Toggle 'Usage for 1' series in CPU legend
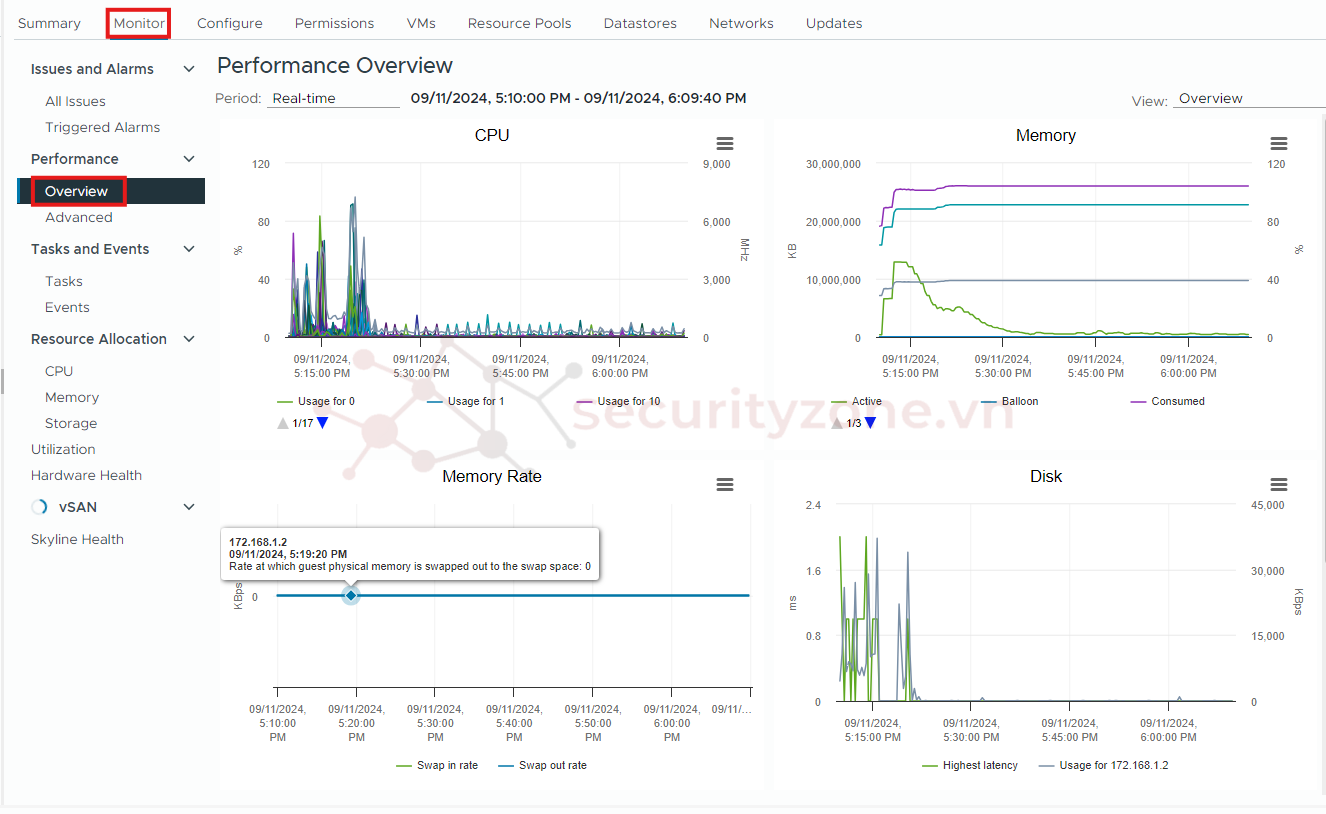The height and width of the screenshot is (814, 1326). (x=466, y=401)
